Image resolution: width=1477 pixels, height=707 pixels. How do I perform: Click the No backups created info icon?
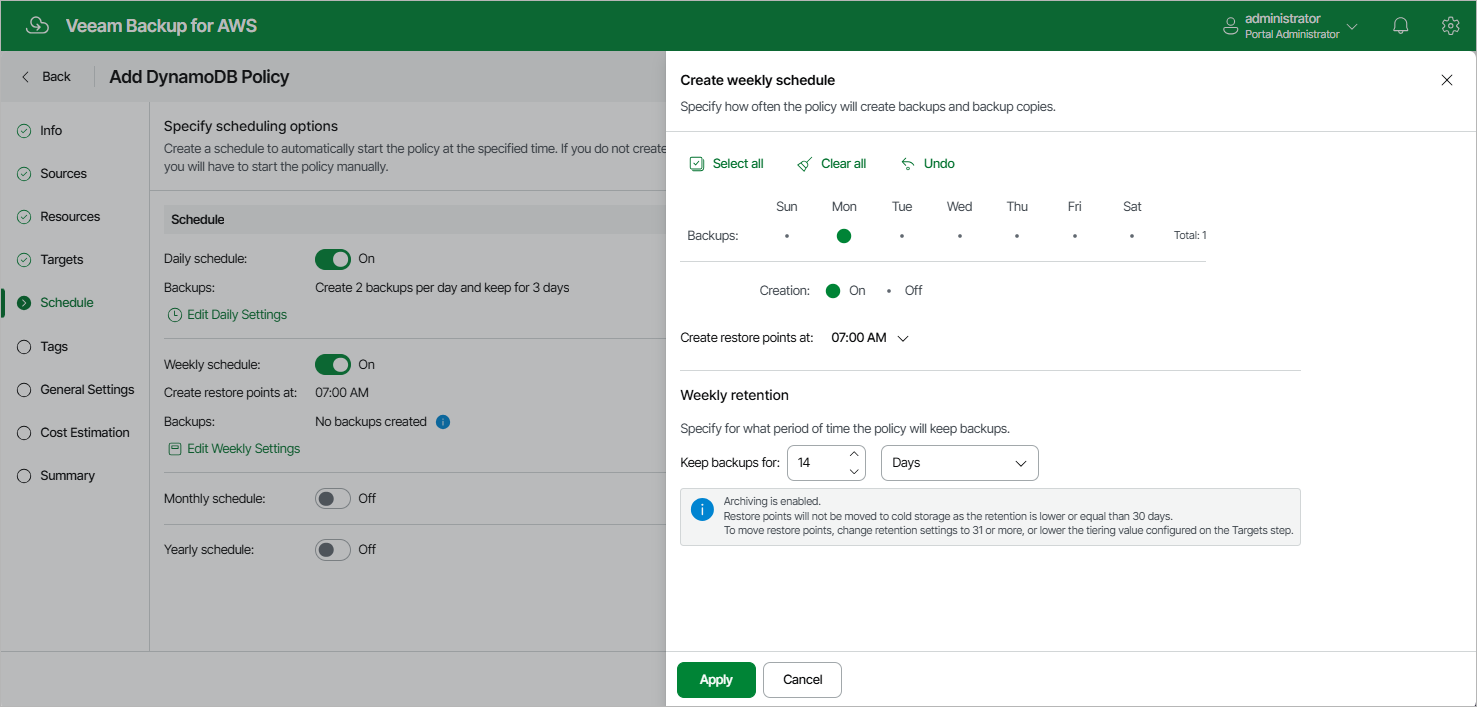pyautogui.click(x=443, y=422)
